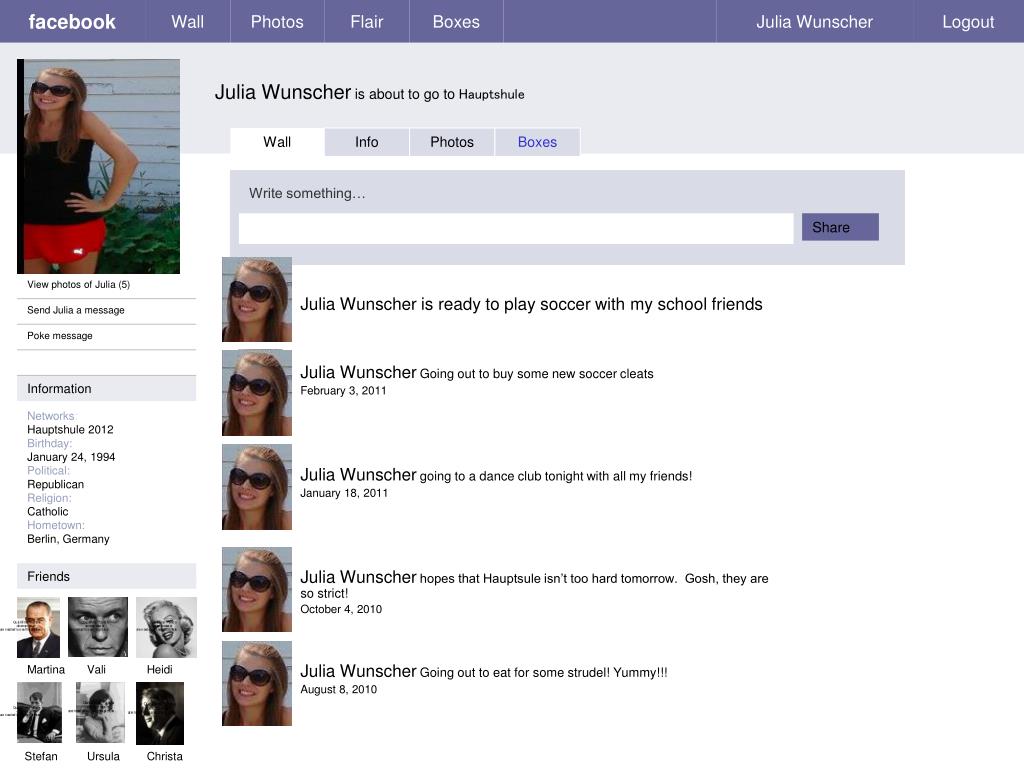Click the Catholic religion value
Screen dimensions: 1024x768
tap(48, 511)
